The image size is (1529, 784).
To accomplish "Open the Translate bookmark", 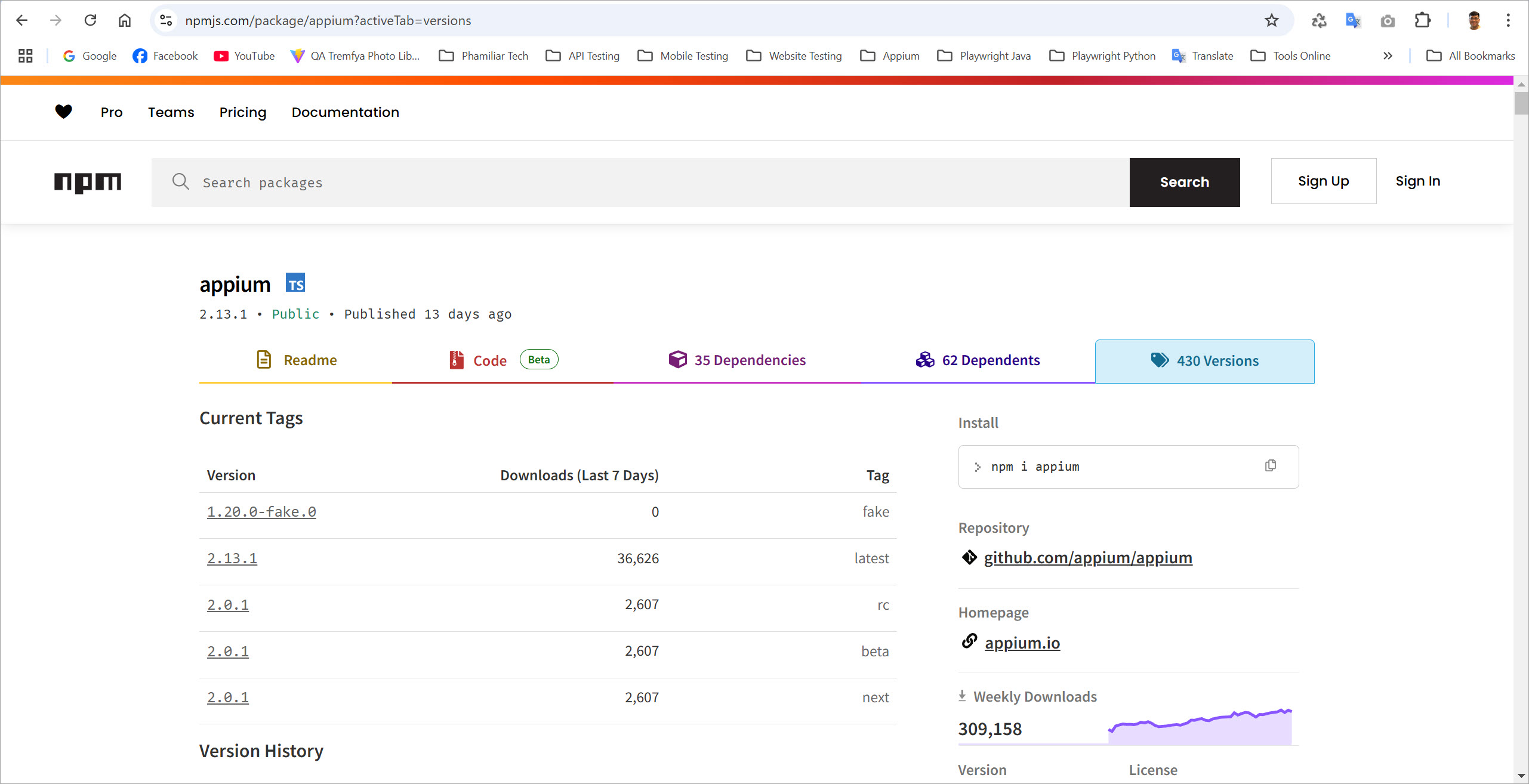I will click(x=1202, y=55).
